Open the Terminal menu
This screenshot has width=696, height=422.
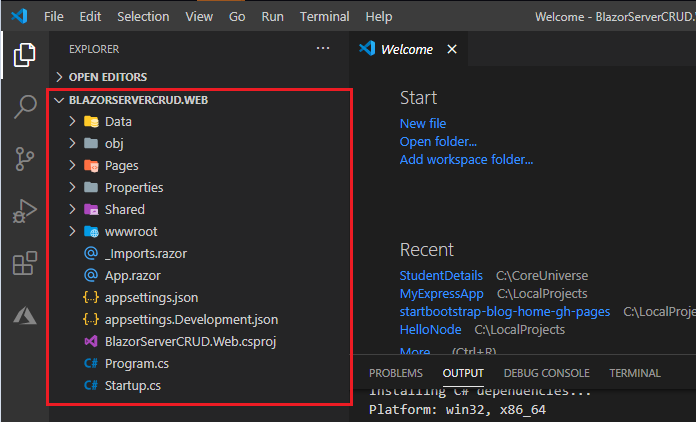(x=325, y=17)
